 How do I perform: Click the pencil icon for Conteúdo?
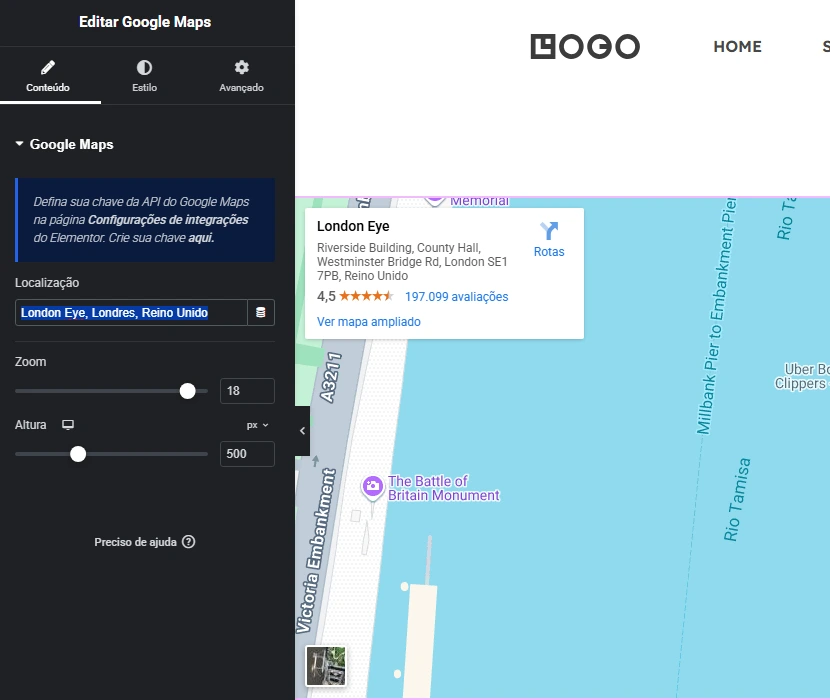coord(48,68)
